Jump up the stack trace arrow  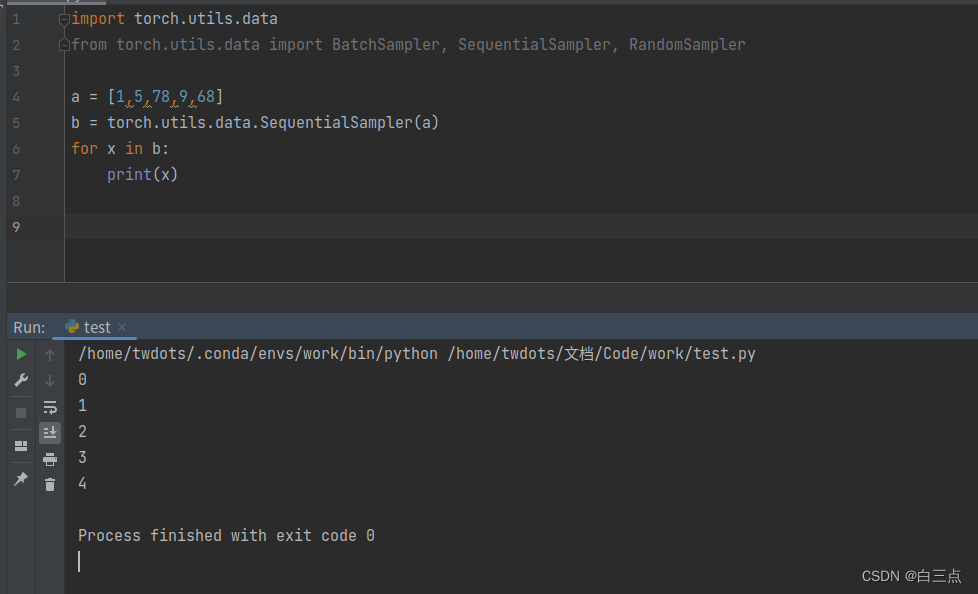pyautogui.click(x=50, y=354)
